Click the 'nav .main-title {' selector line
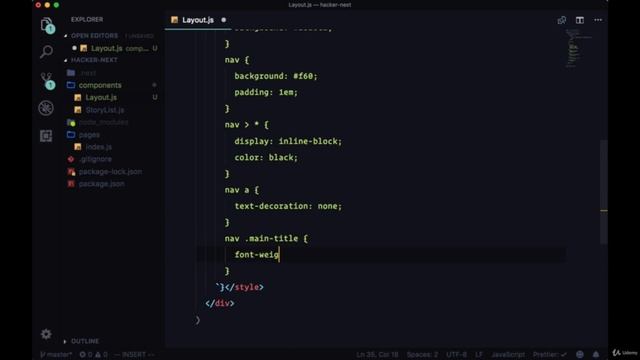Viewport: 640px width, 360px height. tap(266, 238)
